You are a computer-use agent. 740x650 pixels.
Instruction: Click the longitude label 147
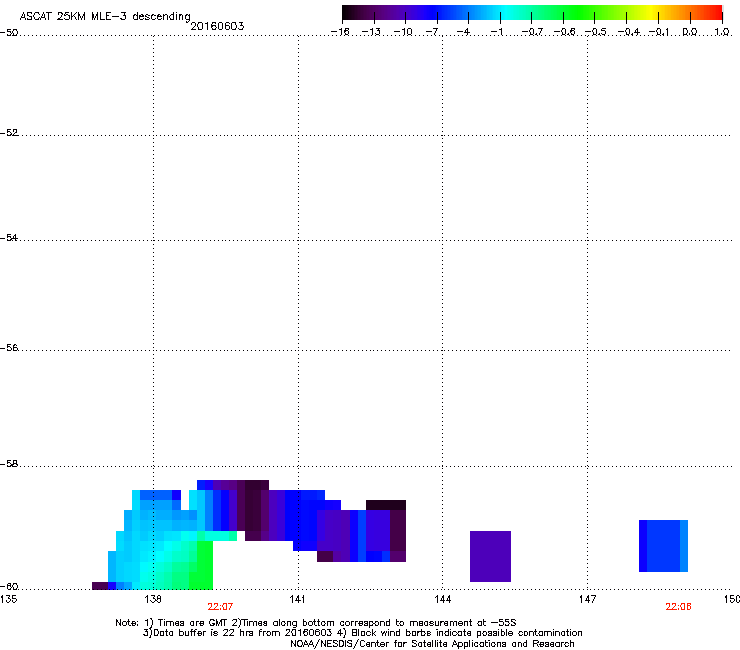pos(587,599)
